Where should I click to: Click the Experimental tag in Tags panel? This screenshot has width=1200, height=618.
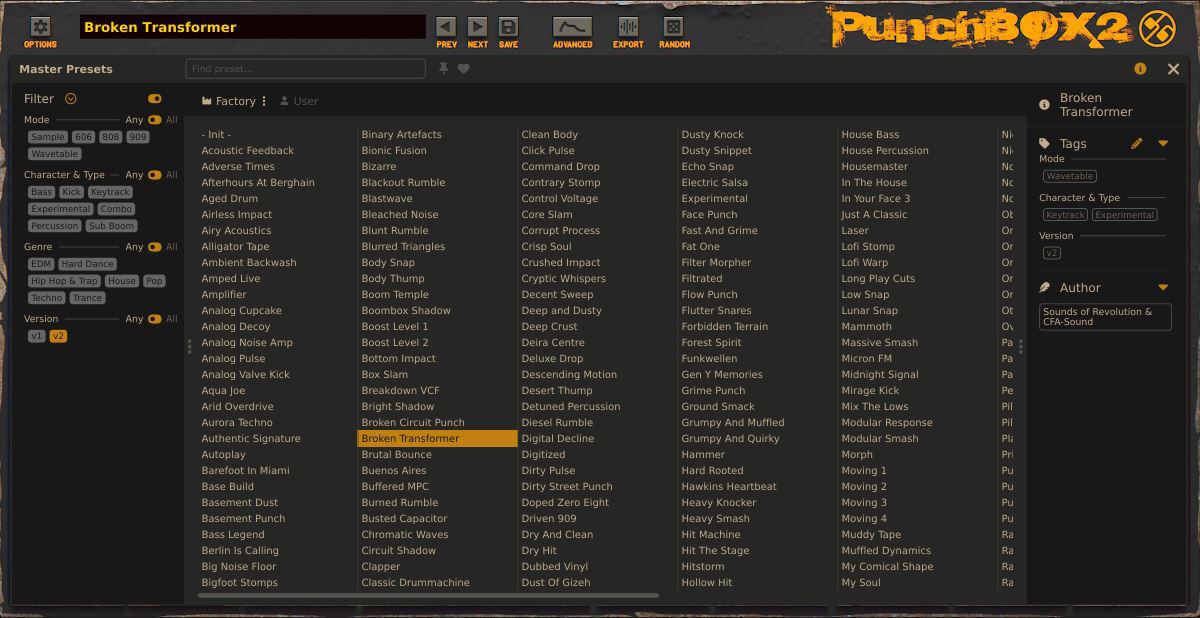pos(1125,215)
